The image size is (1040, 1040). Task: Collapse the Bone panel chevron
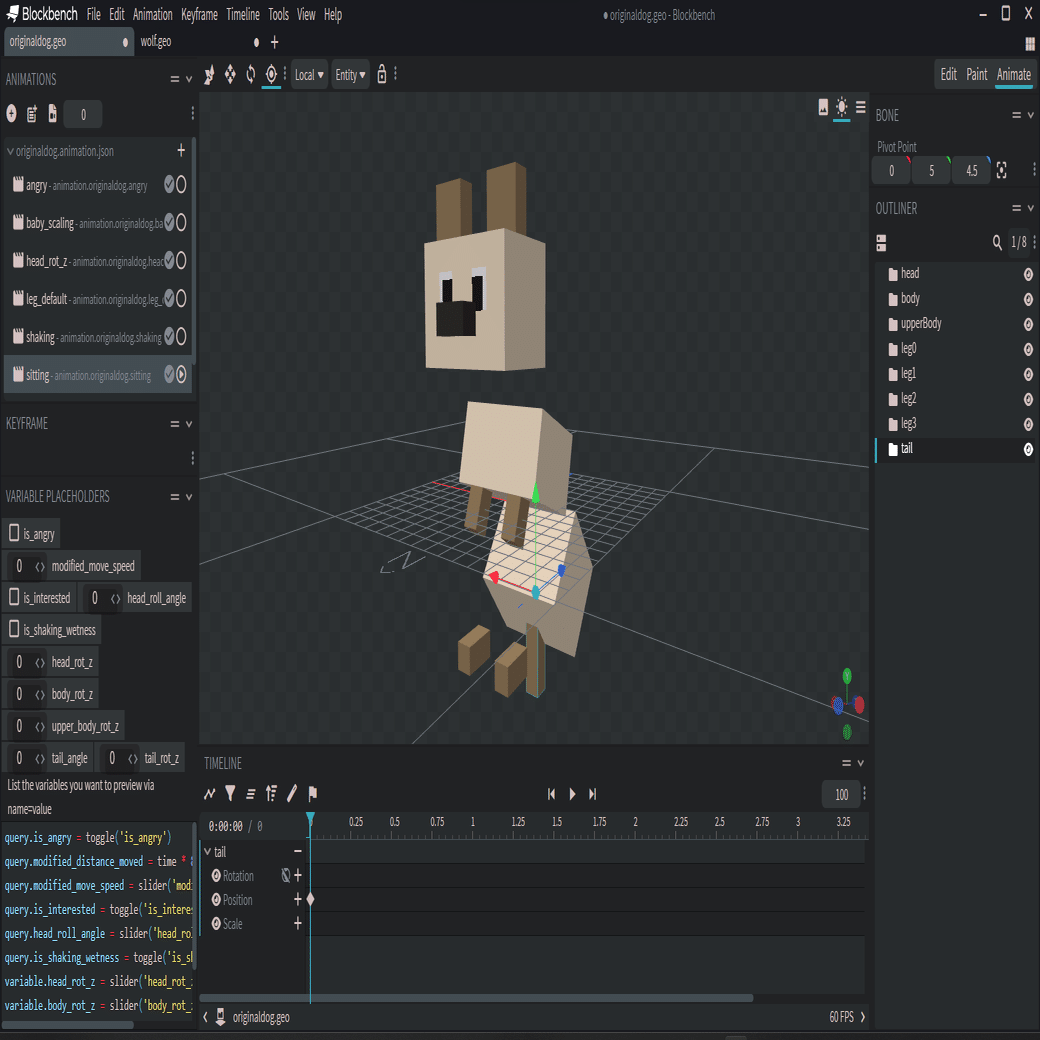[x=1030, y=115]
